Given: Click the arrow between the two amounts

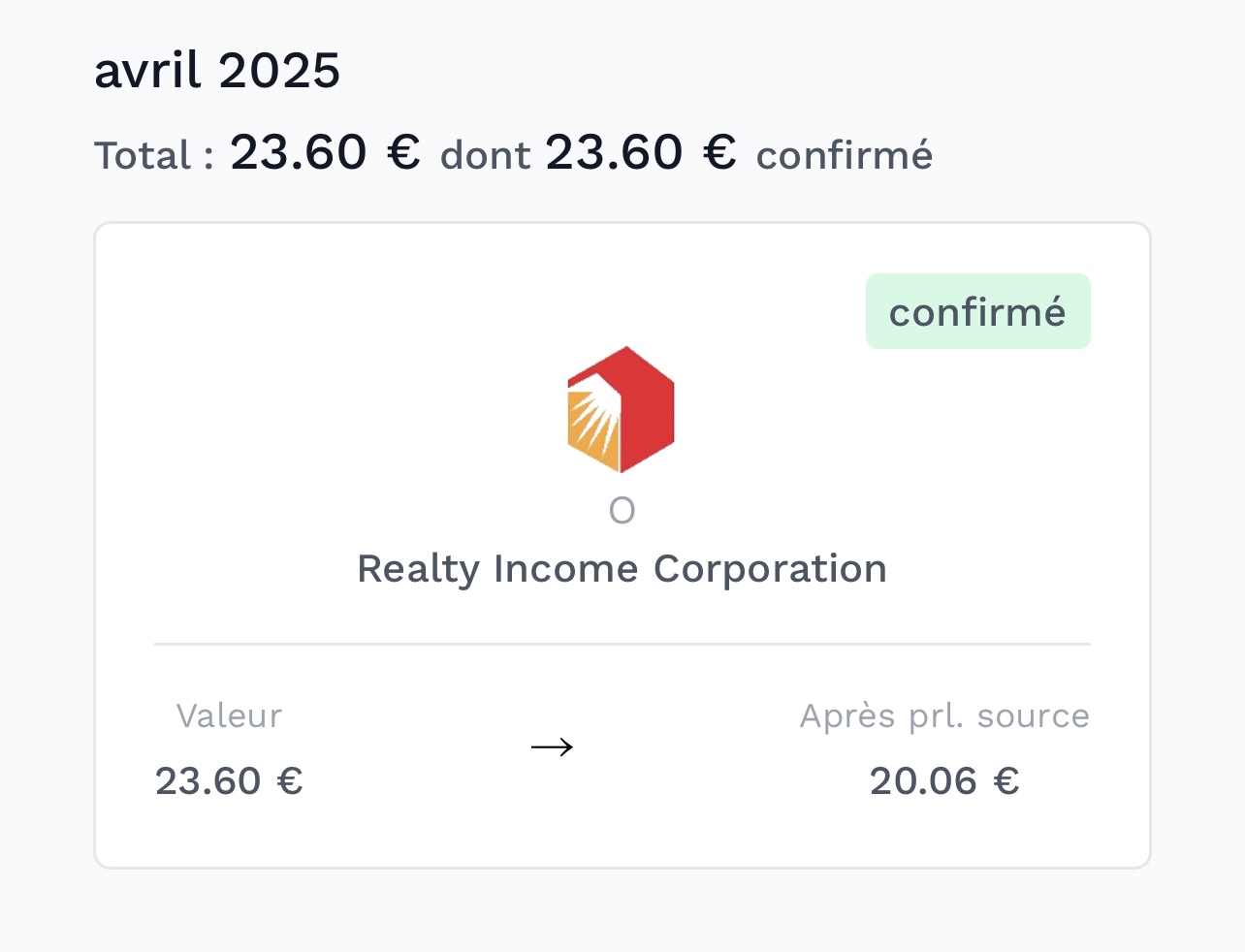Looking at the screenshot, I should click(553, 746).
